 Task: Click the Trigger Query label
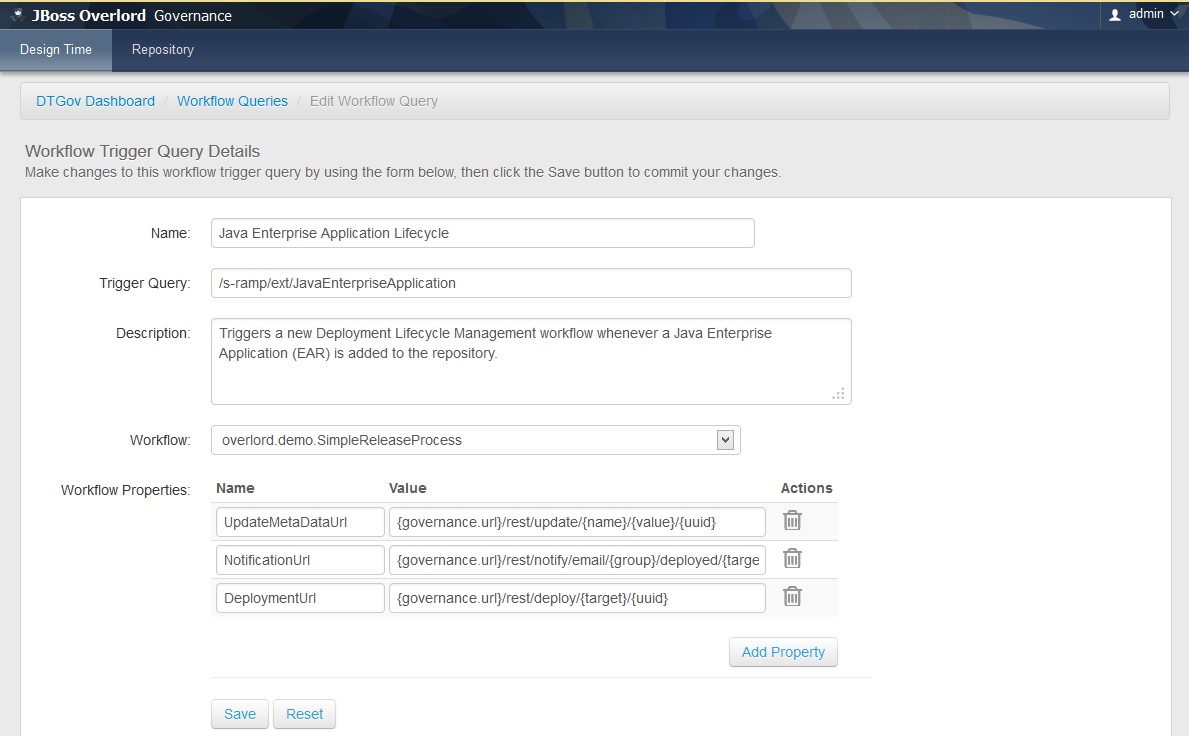point(145,283)
